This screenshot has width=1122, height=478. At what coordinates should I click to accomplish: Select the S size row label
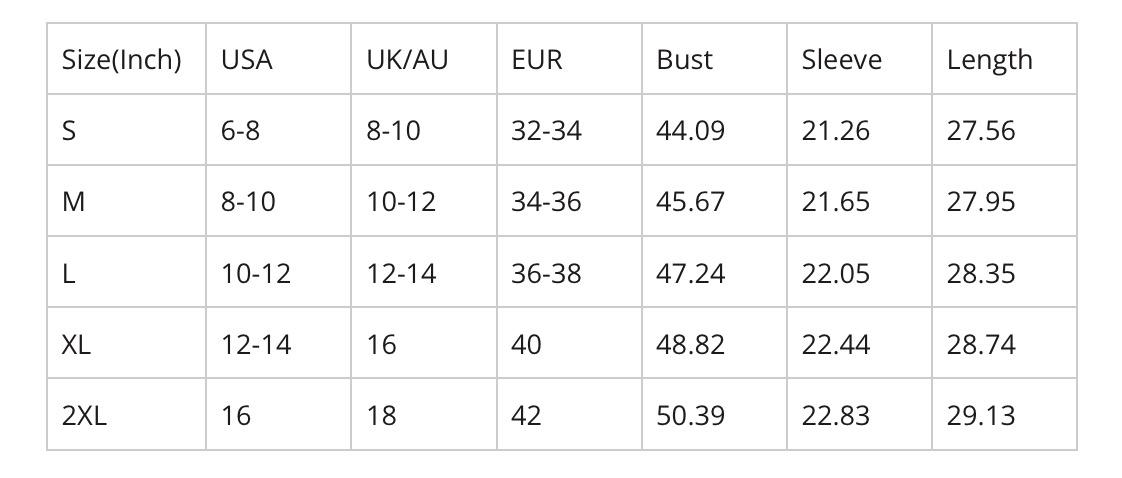click(x=69, y=131)
